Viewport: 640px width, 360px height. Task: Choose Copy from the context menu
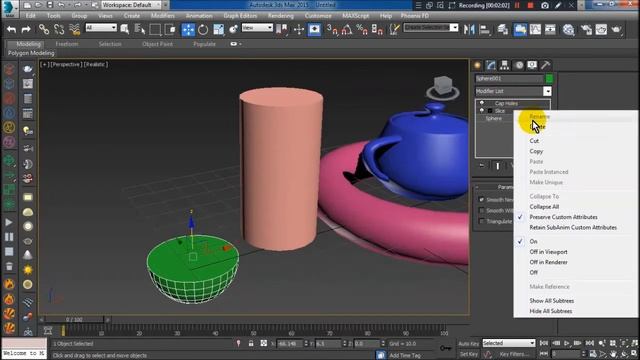tap(536, 151)
